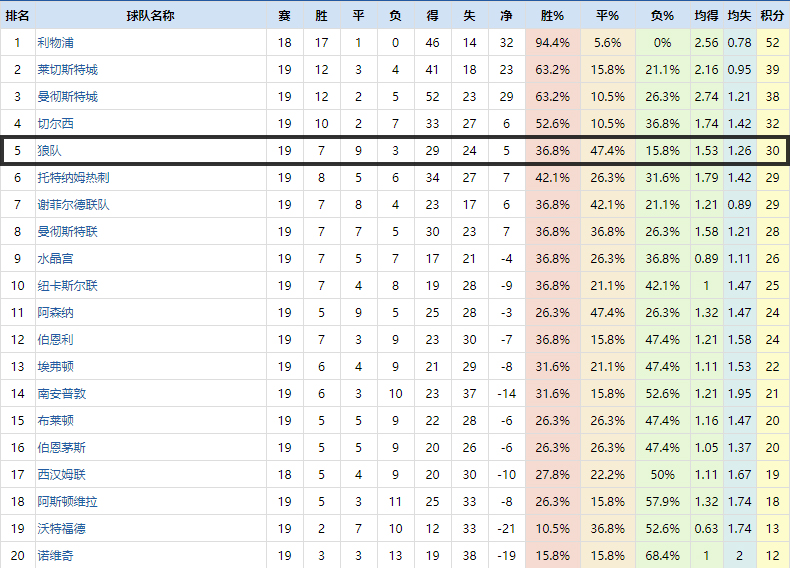The height and width of the screenshot is (568, 790).
Task: Click 诺维奇's 68.4% loss rate cell
Action: click(x=661, y=555)
